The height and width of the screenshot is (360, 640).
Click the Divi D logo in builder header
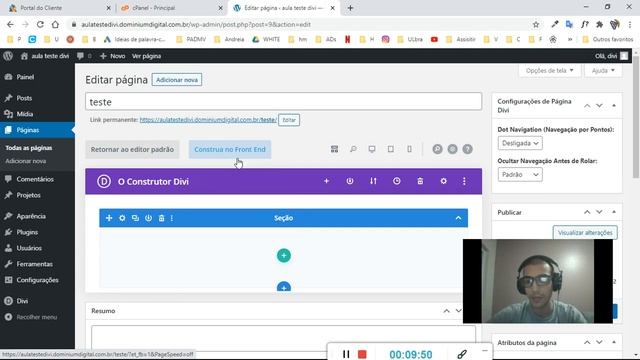[104, 181]
